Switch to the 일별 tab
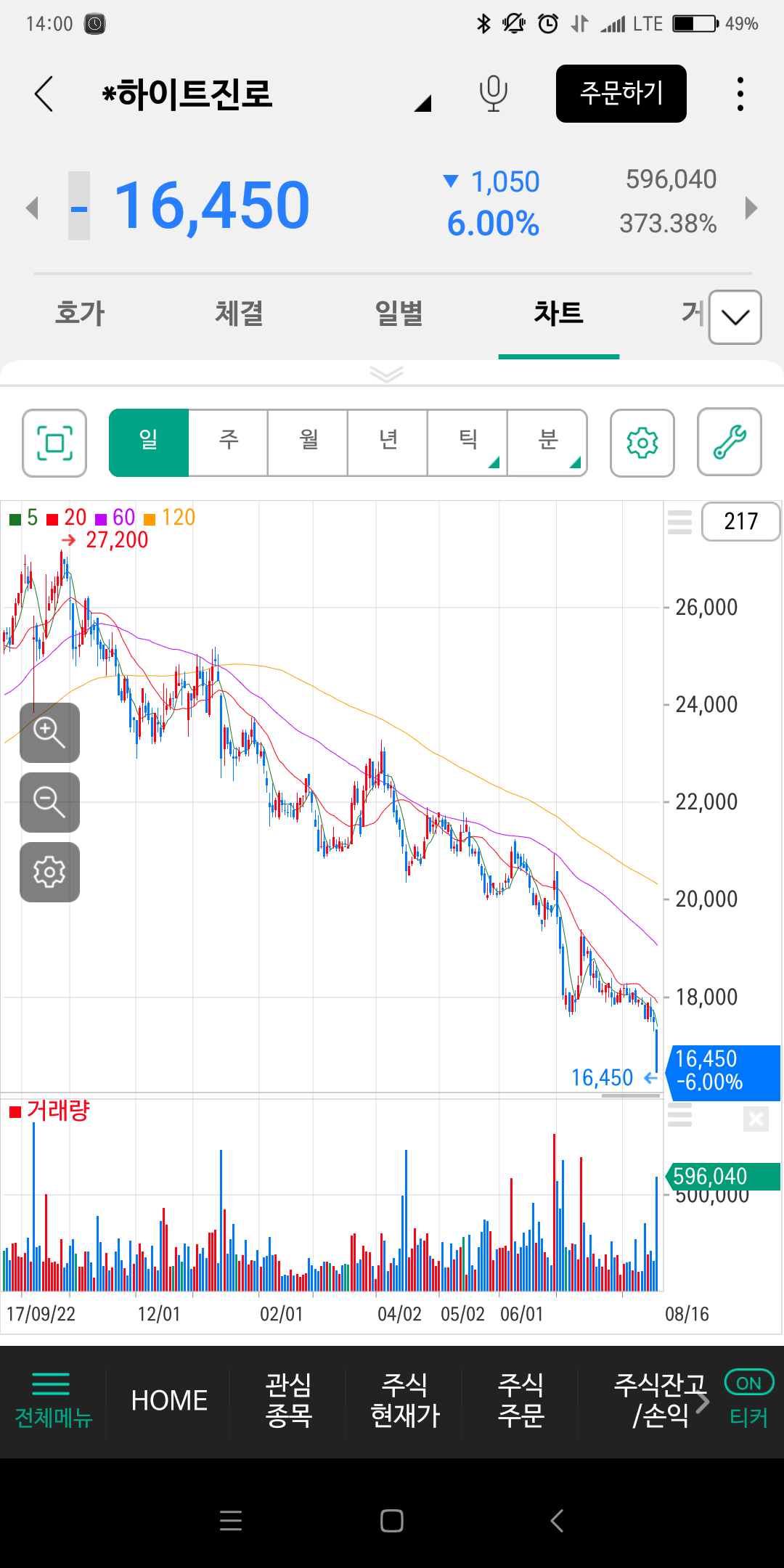Image resolution: width=784 pixels, height=1568 pixels. 399,314
